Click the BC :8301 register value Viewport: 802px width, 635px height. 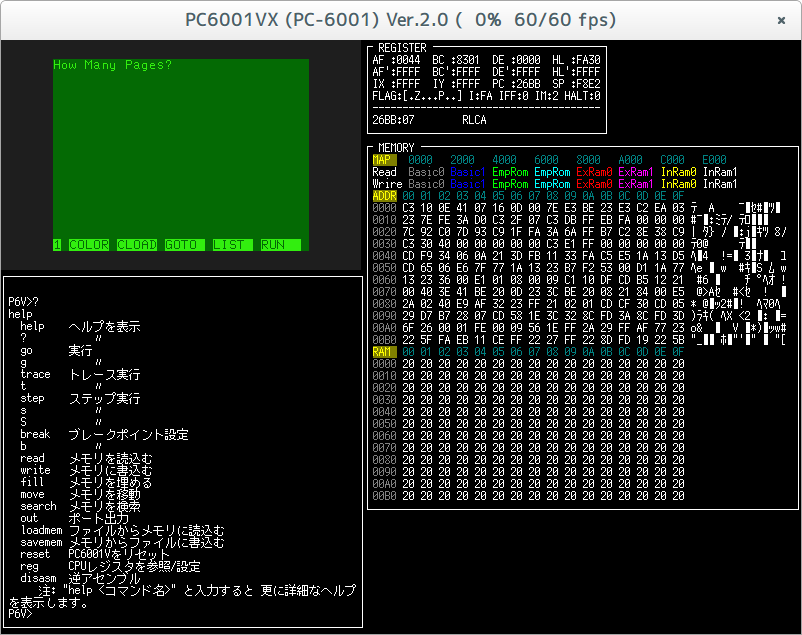456,60
